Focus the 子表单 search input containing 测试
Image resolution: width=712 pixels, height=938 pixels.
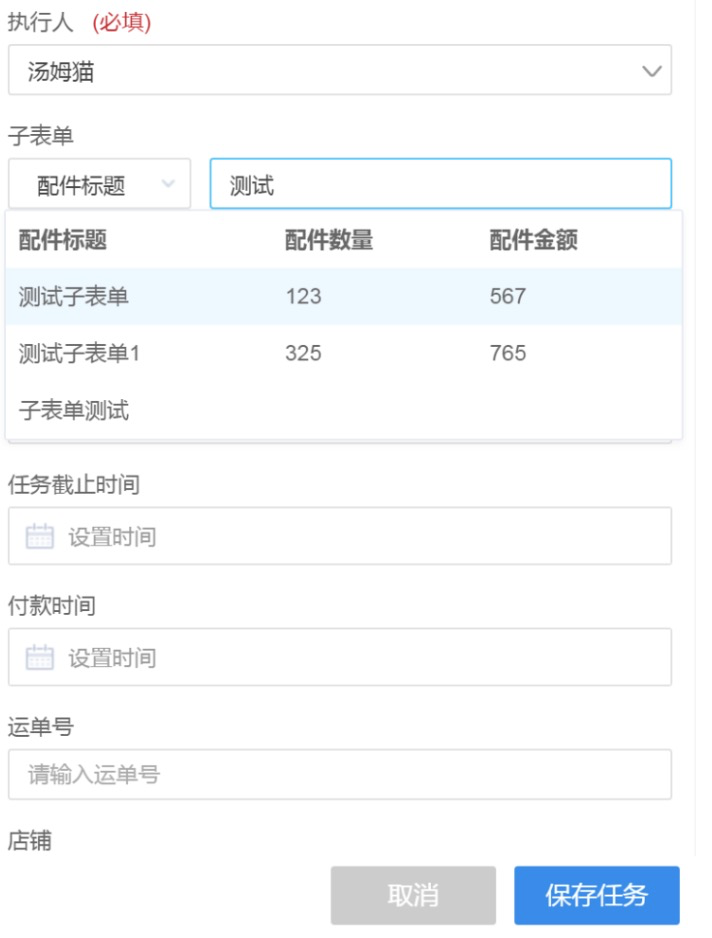[440, 185]
